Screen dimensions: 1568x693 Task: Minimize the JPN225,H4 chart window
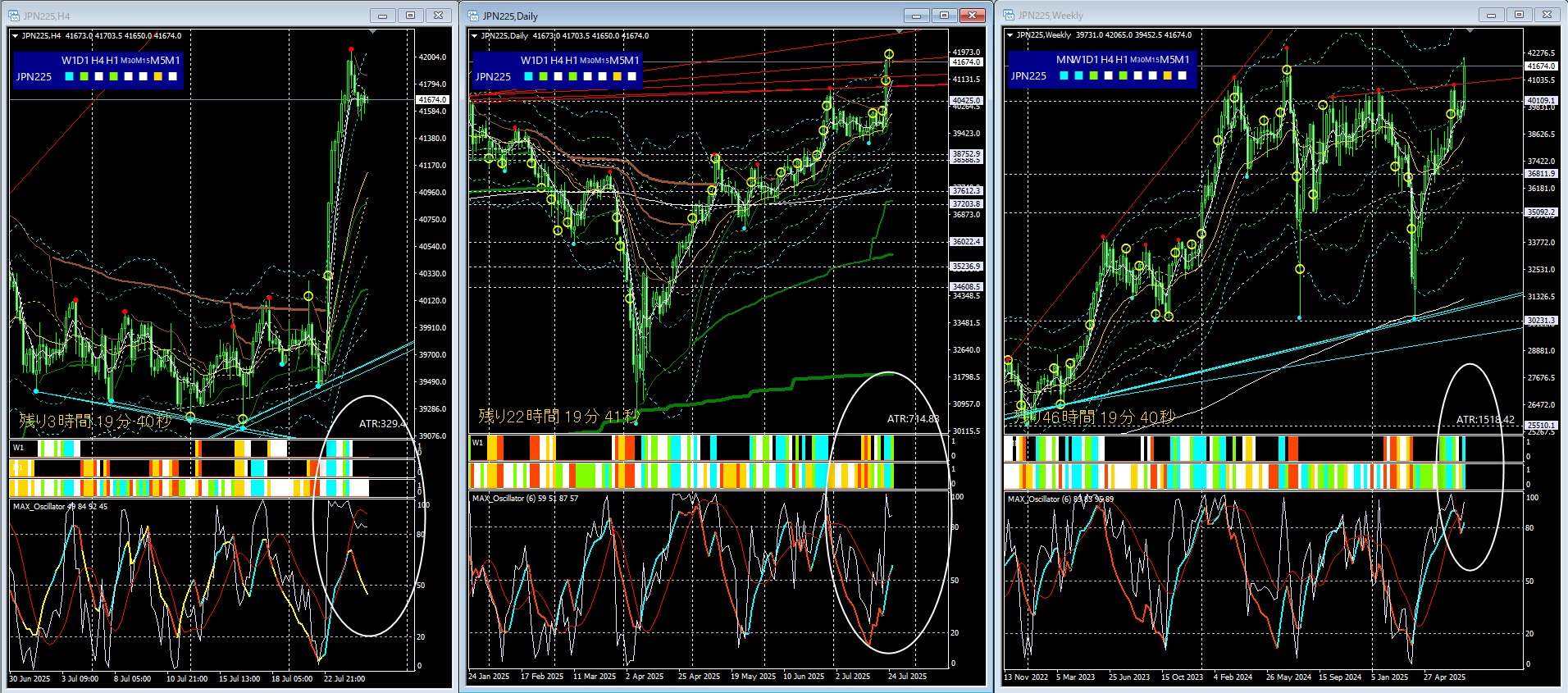tap(382, 16)
